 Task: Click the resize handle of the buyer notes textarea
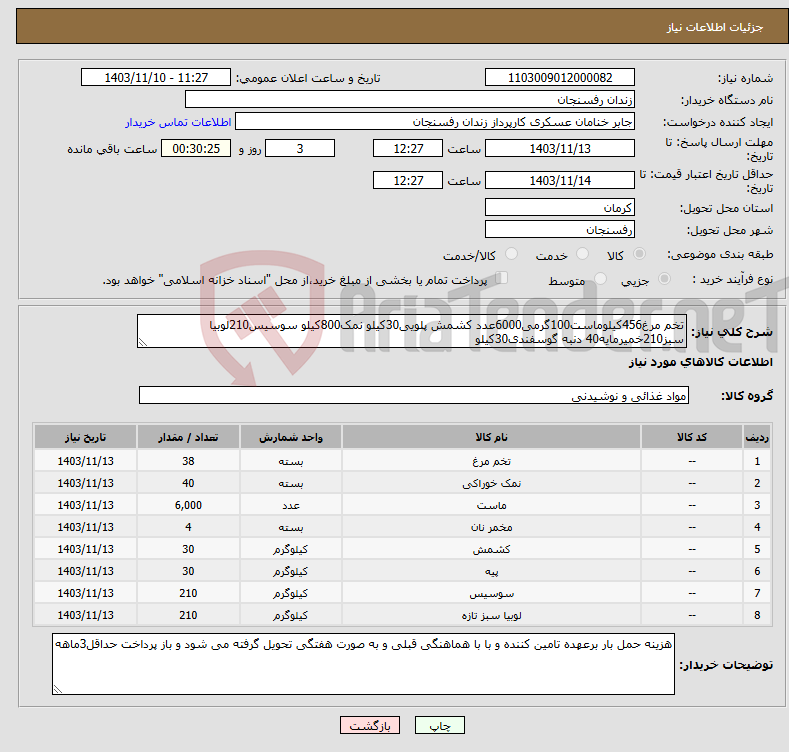coord(58,690)
